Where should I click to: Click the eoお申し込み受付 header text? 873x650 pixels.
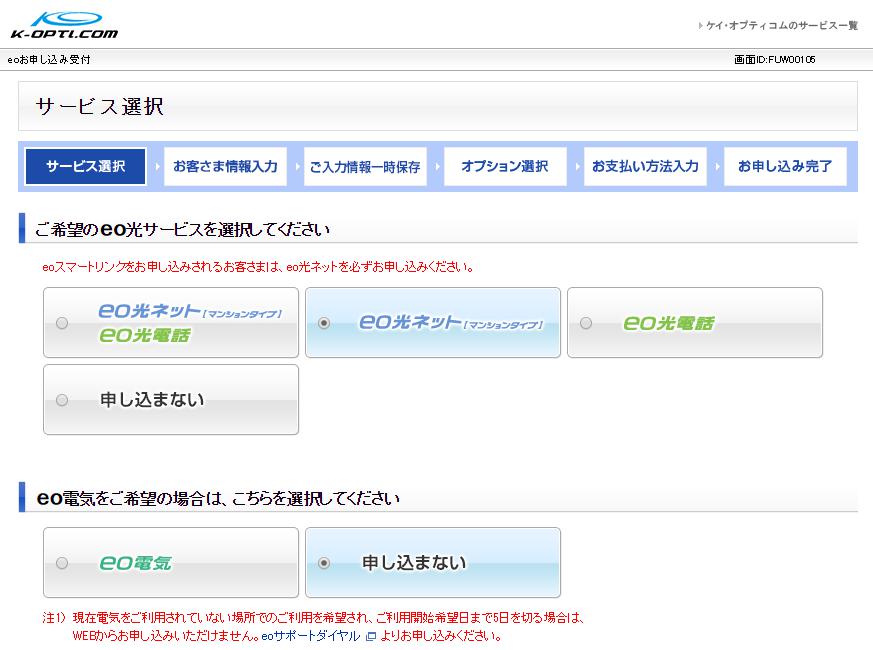pyautogui.click(x=49, y=60)
